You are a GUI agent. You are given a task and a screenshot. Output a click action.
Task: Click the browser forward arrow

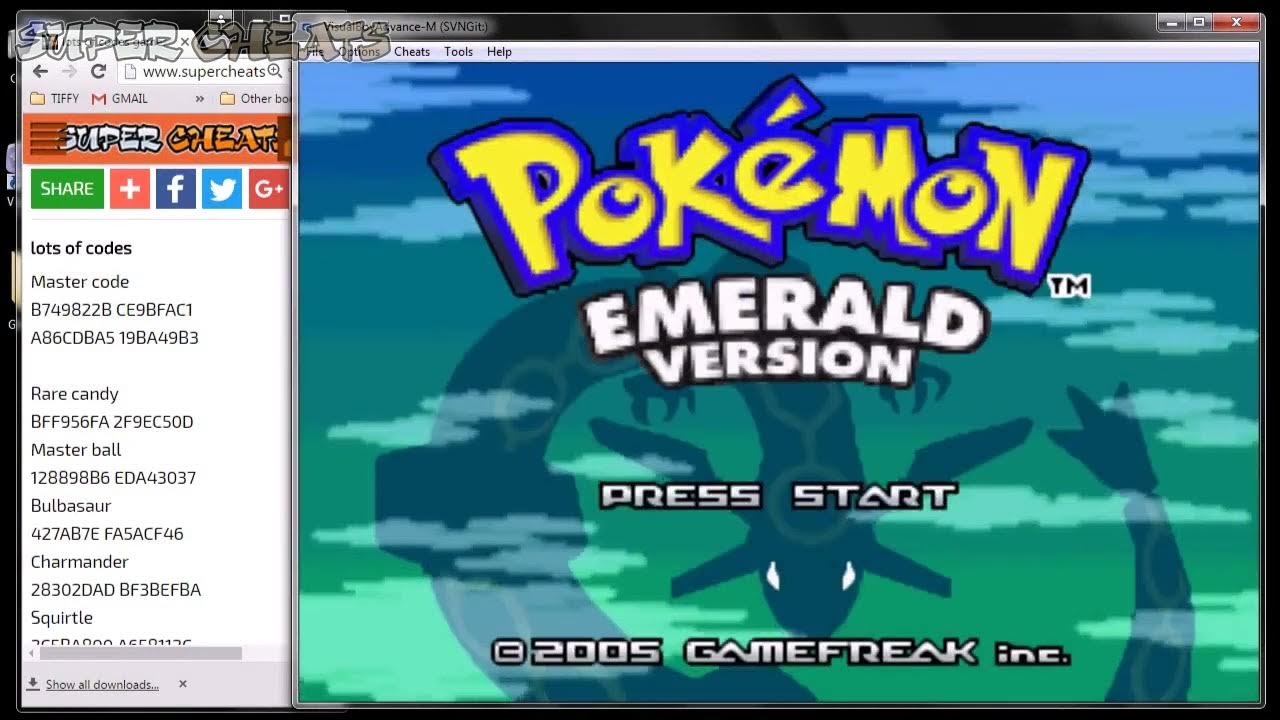(x=69, y=71)
